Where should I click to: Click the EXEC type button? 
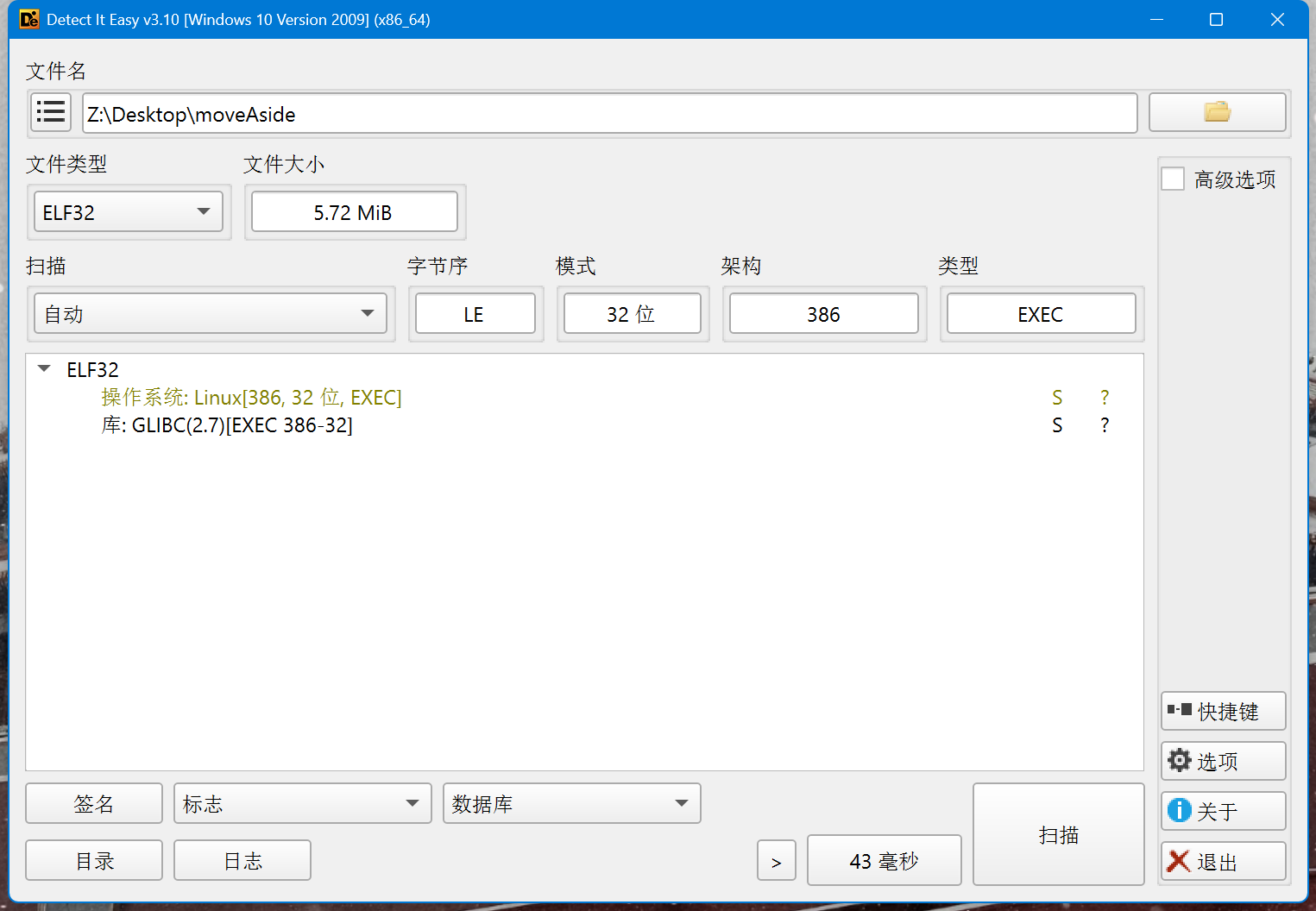pyautogui.click(x=1042, y=313)
